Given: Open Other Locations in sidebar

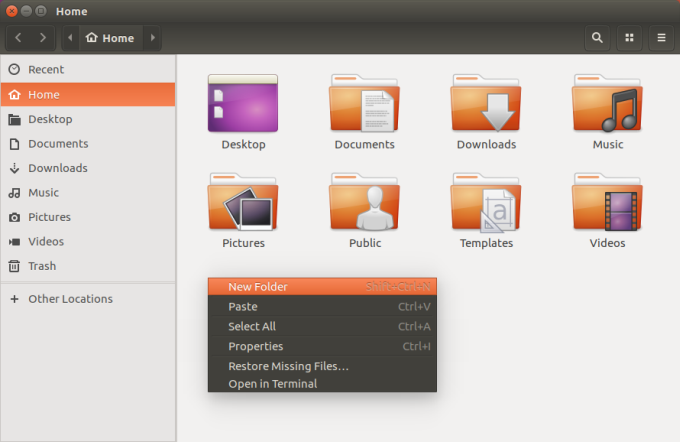Looking at the screenshot, I should coord(70,299).
